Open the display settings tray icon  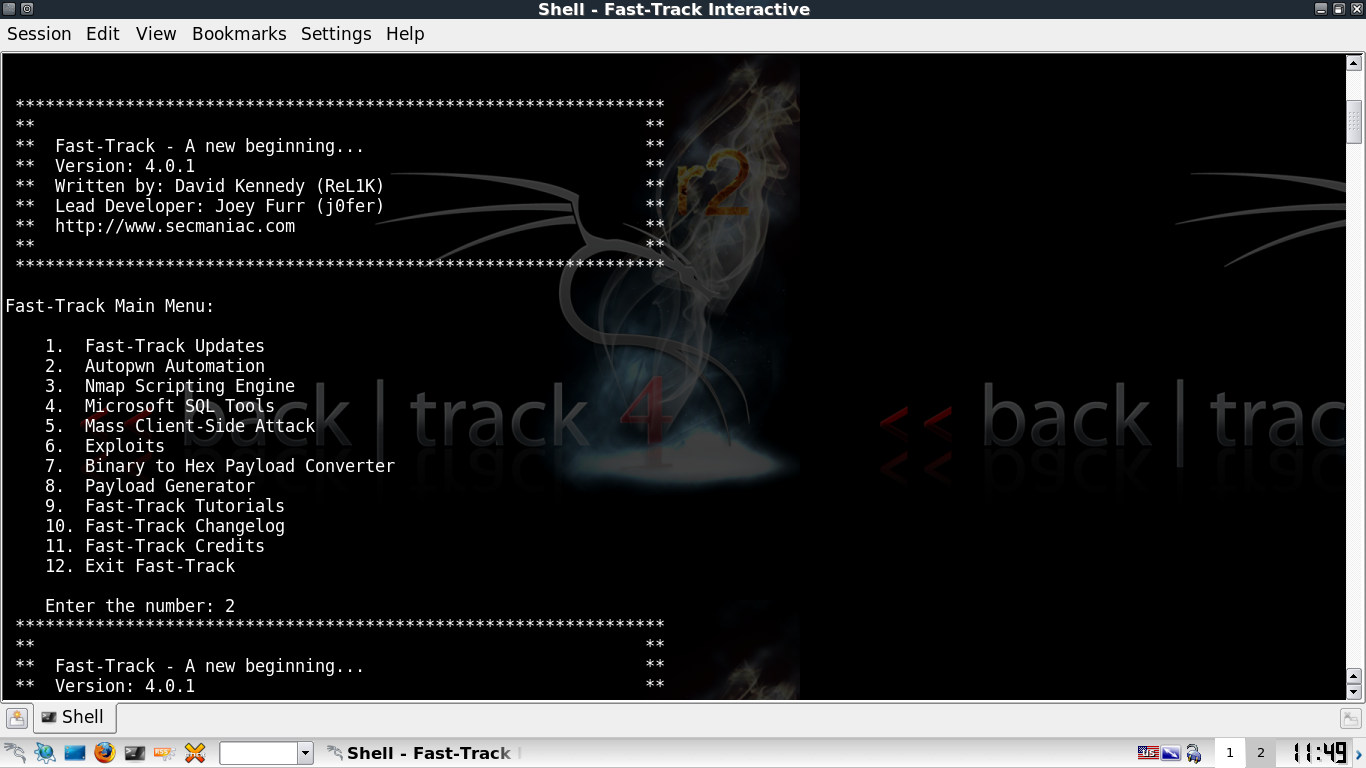click(x=1170, y=753)
